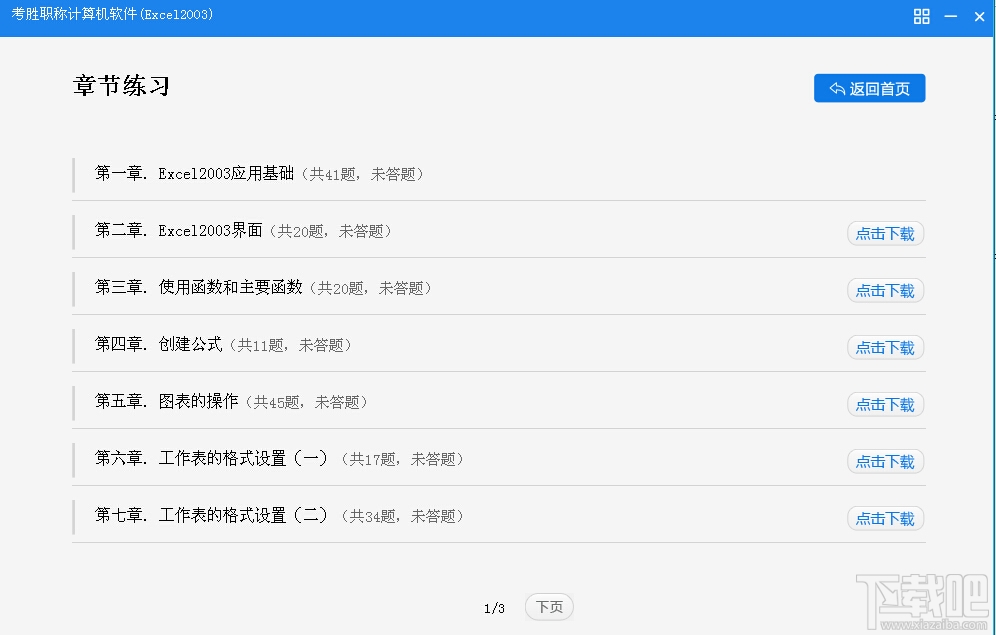Close the 考胜职称计算机软件 window
The height and width of the screenshot is (635, 996).
pos(979,17)
